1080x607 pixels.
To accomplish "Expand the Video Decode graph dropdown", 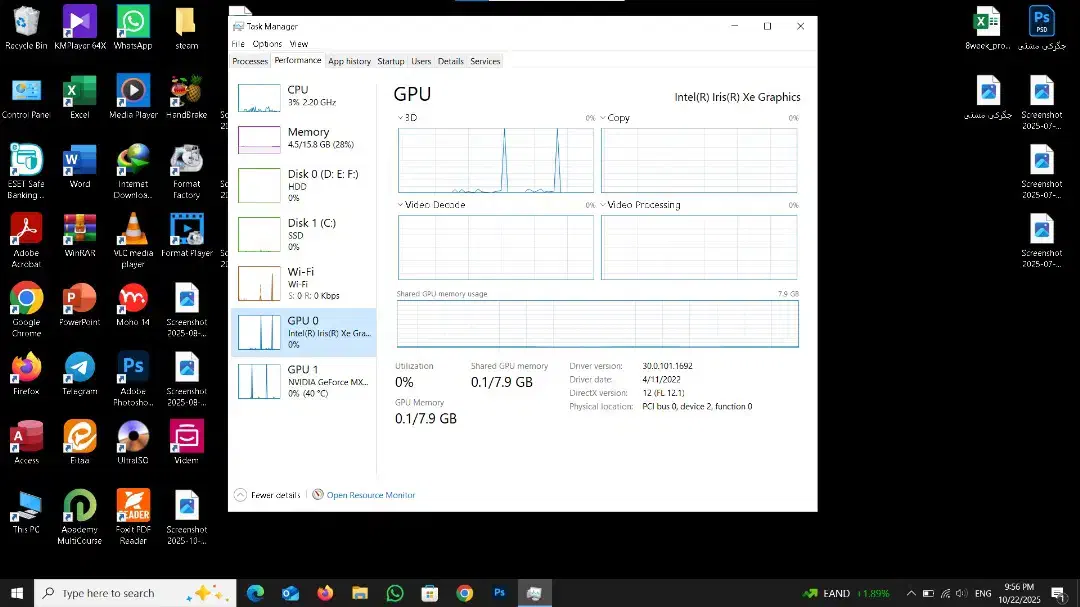I will [x=402, y=205].
